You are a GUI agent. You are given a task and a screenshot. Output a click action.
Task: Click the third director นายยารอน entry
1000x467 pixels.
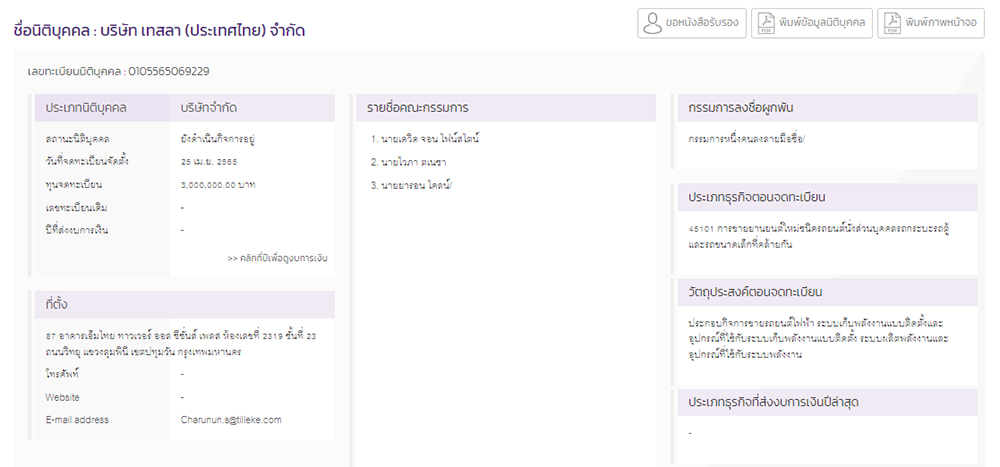click(x=412, y=186)
